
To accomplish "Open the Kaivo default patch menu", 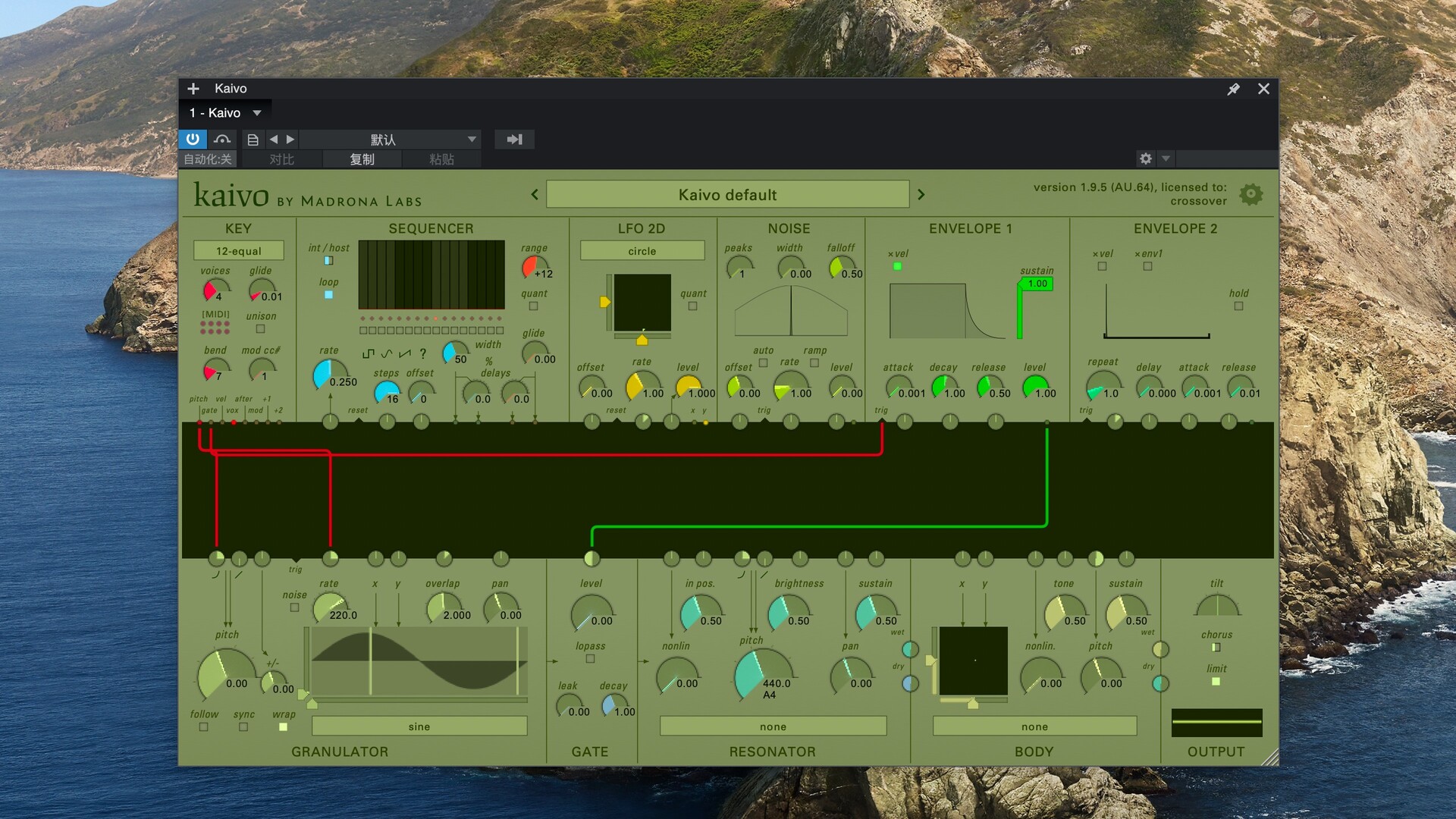I will click(727, 194).
